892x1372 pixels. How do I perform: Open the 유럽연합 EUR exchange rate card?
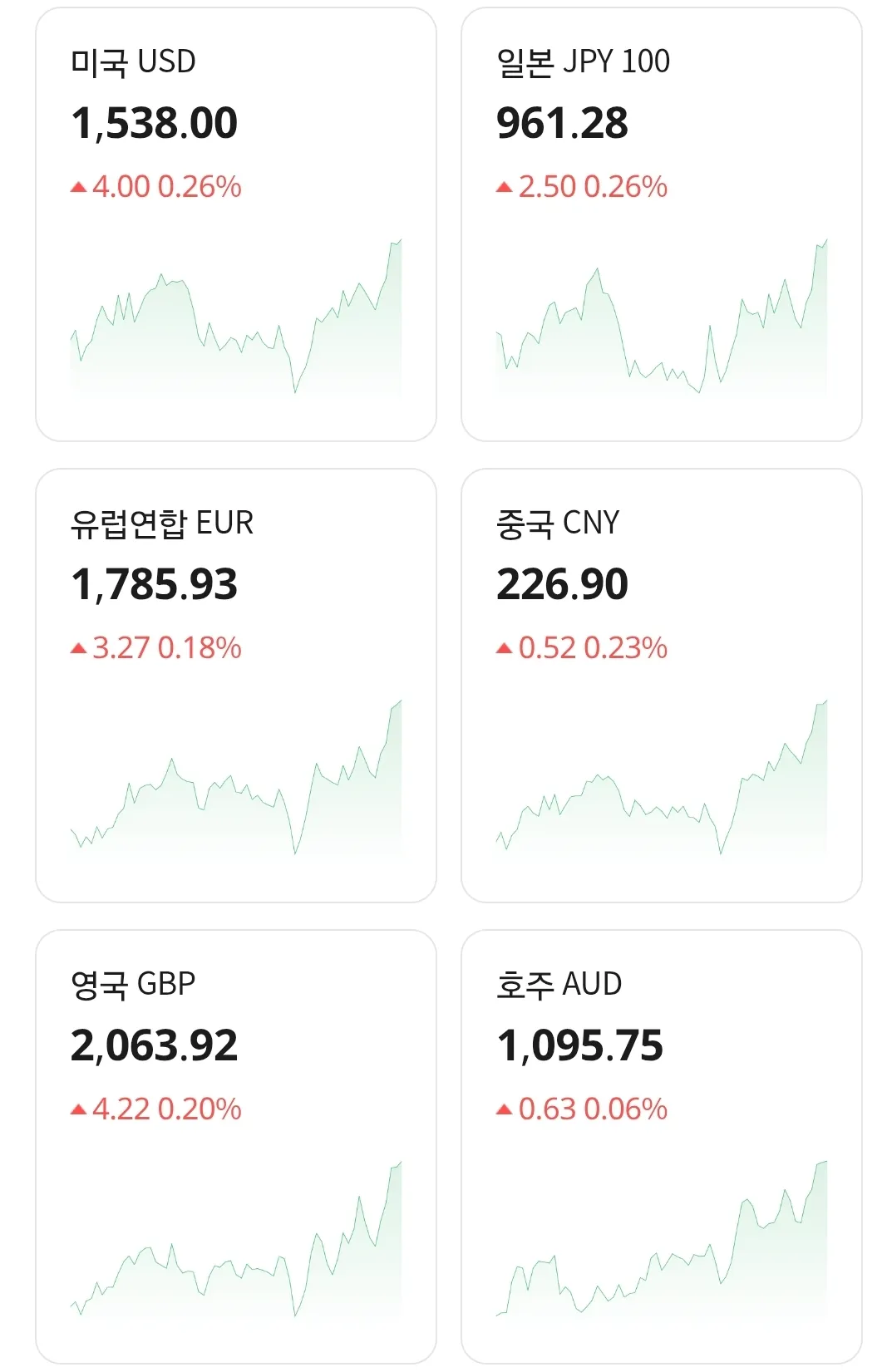pos(236,686)
